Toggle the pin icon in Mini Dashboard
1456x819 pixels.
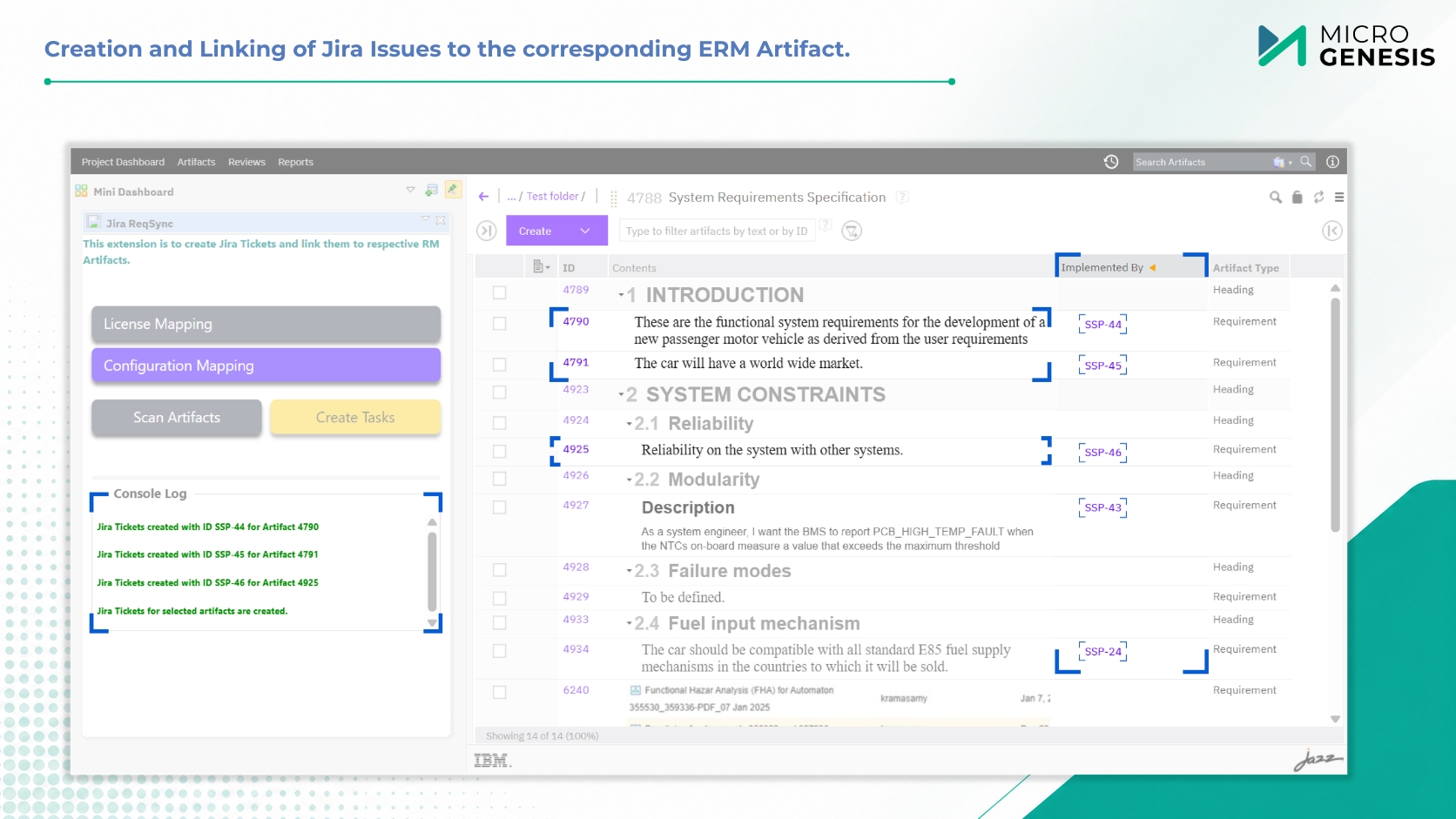453,189
